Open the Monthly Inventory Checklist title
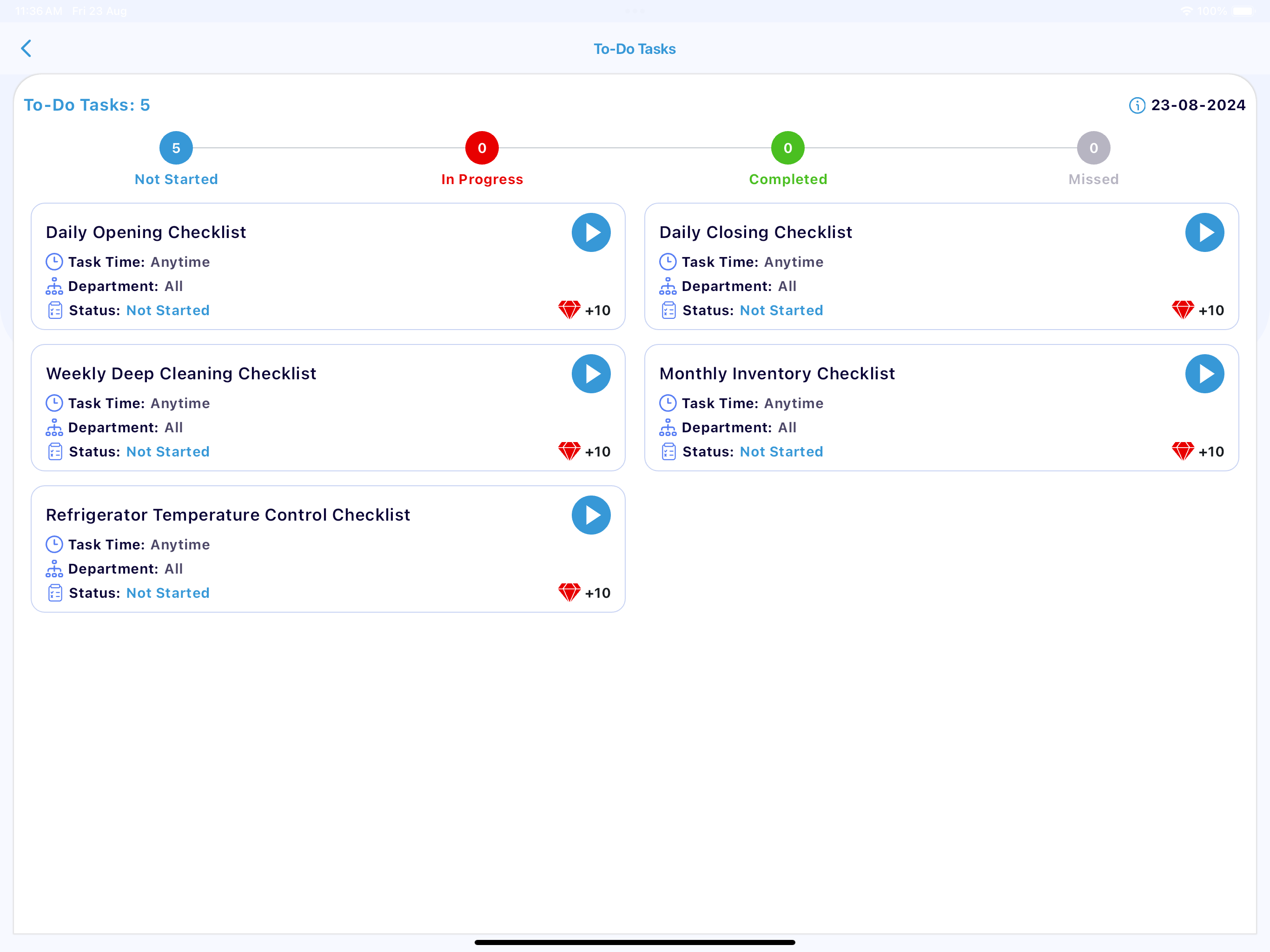The height and width of the screenshot is (952, 1270). (x=777, y=374)
